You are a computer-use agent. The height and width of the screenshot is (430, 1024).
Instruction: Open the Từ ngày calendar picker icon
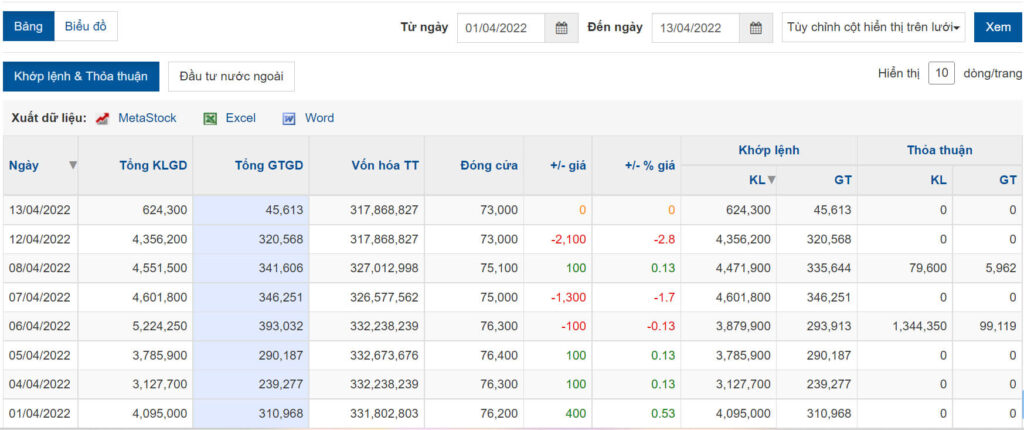tap(562, 28)
